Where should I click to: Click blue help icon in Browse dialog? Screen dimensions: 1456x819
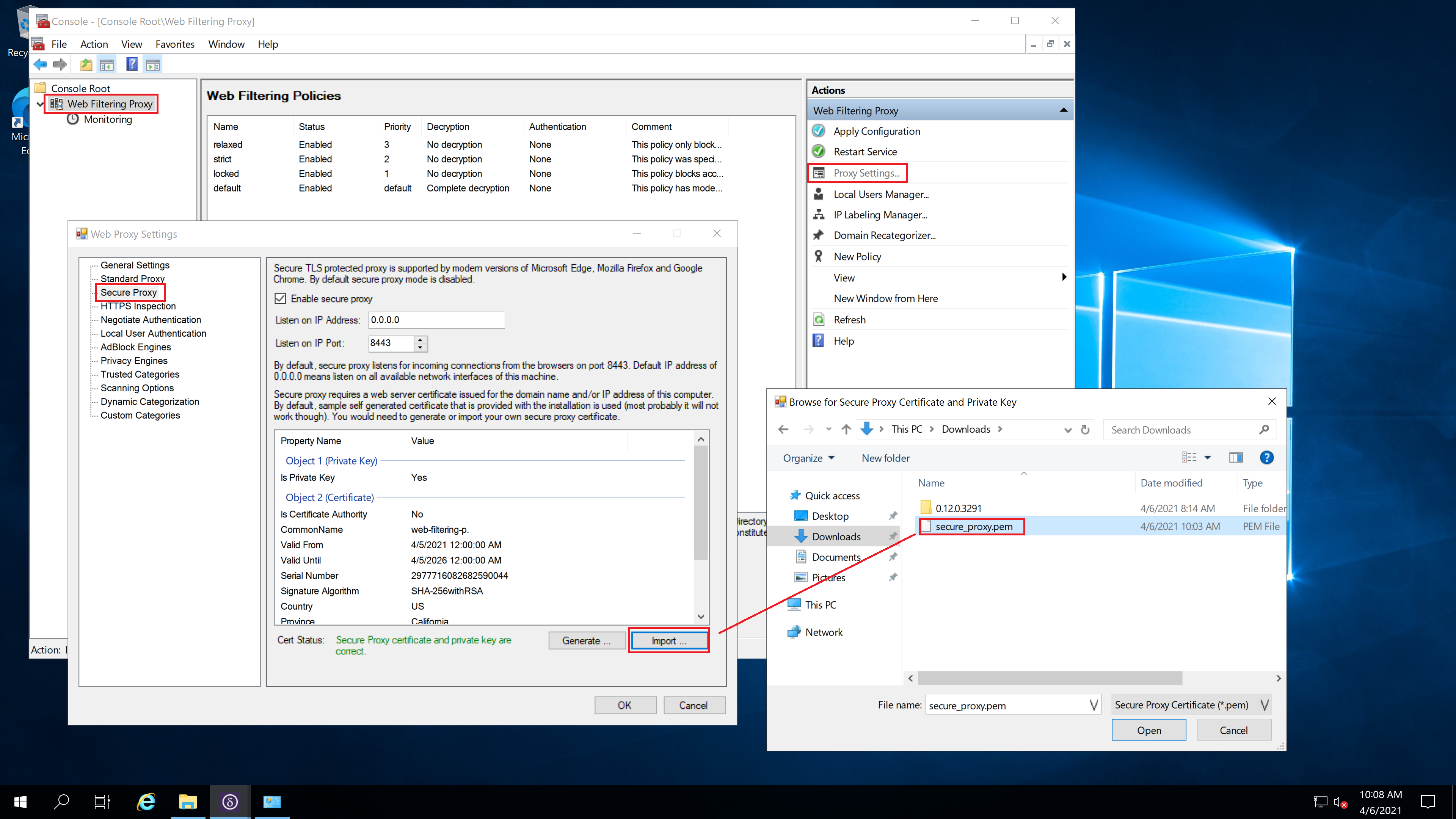[x=1267, y=458]
